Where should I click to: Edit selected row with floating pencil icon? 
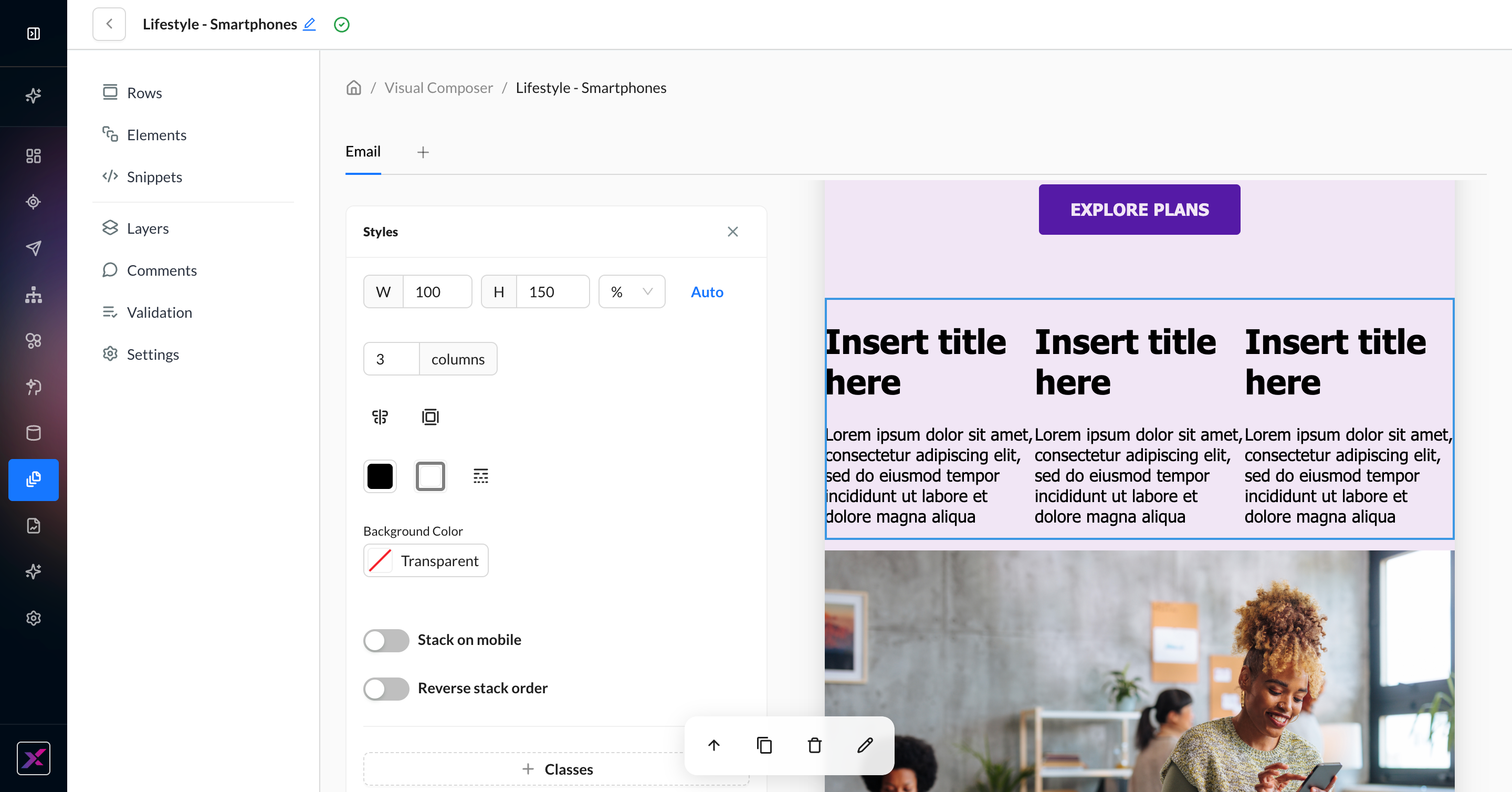[x=865, y=746]
